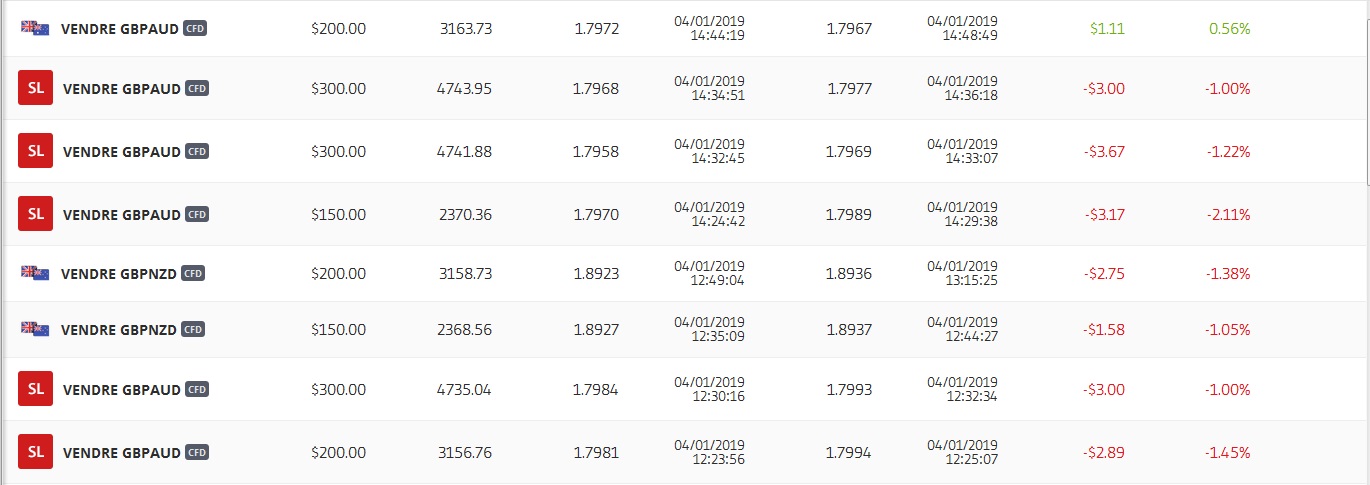Image resolution: width=1370 pixels, height=485 pixels.
Task: Click the GBPNZD flag icon in the $150.00 row
Action: tap(35, 329)
